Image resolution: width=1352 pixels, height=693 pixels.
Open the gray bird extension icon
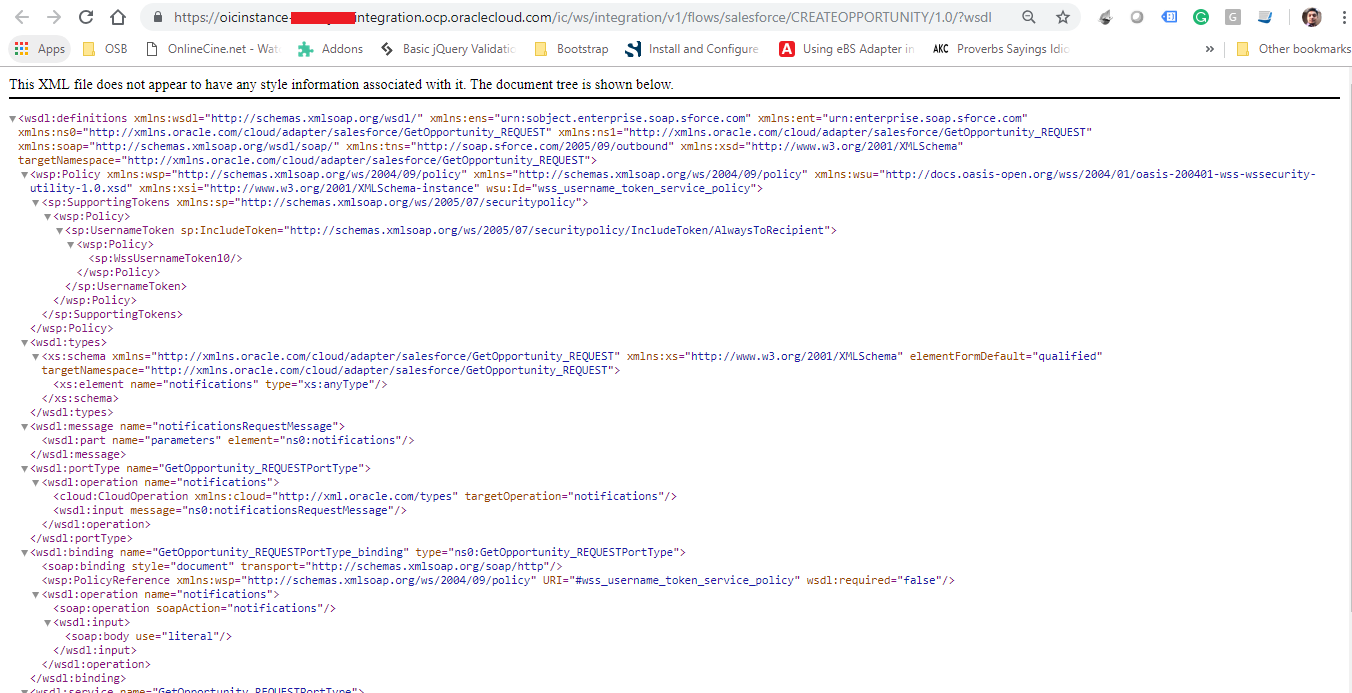tap(1105, 17)
